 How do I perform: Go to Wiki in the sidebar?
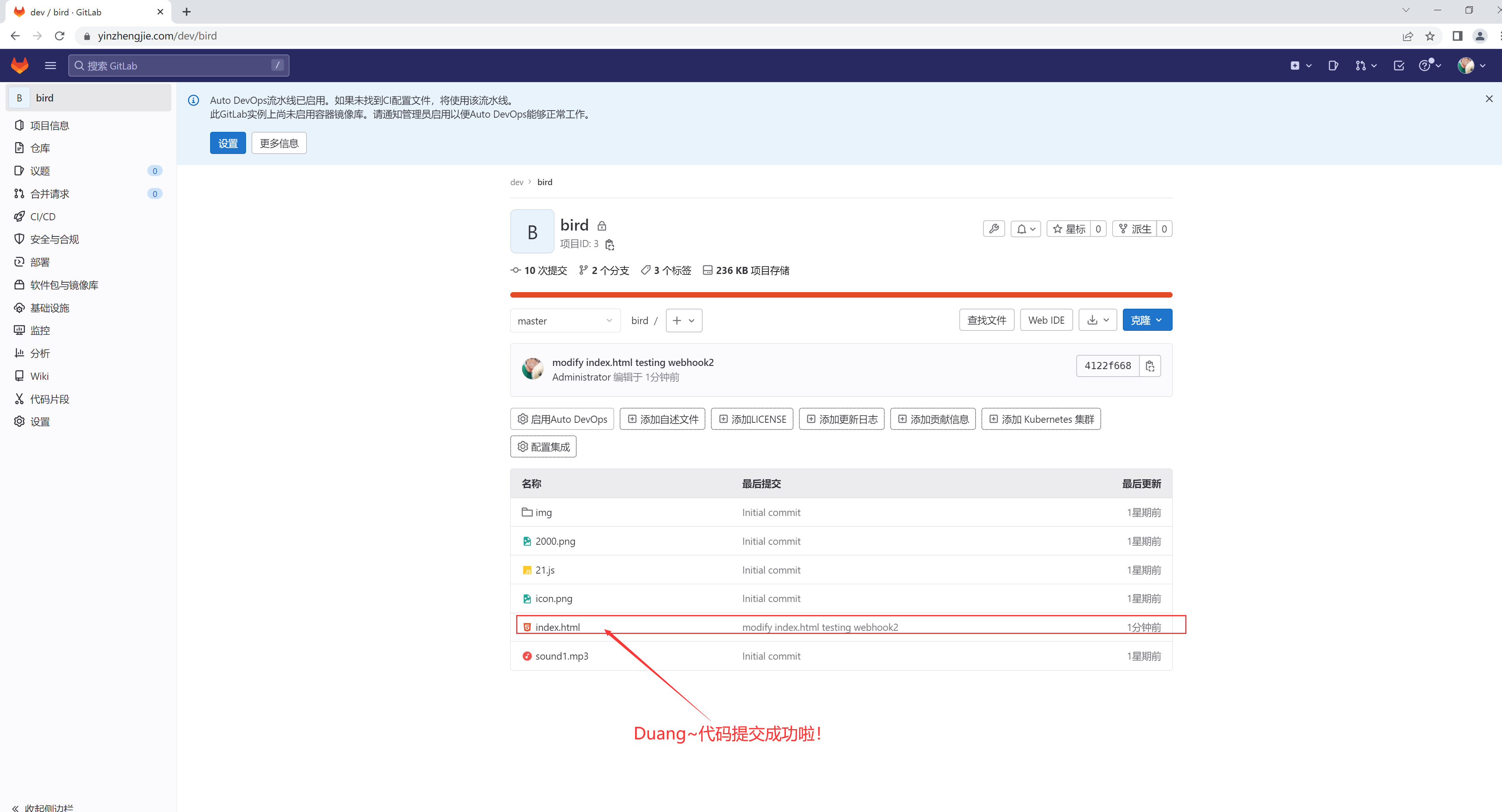coord(39,376)
